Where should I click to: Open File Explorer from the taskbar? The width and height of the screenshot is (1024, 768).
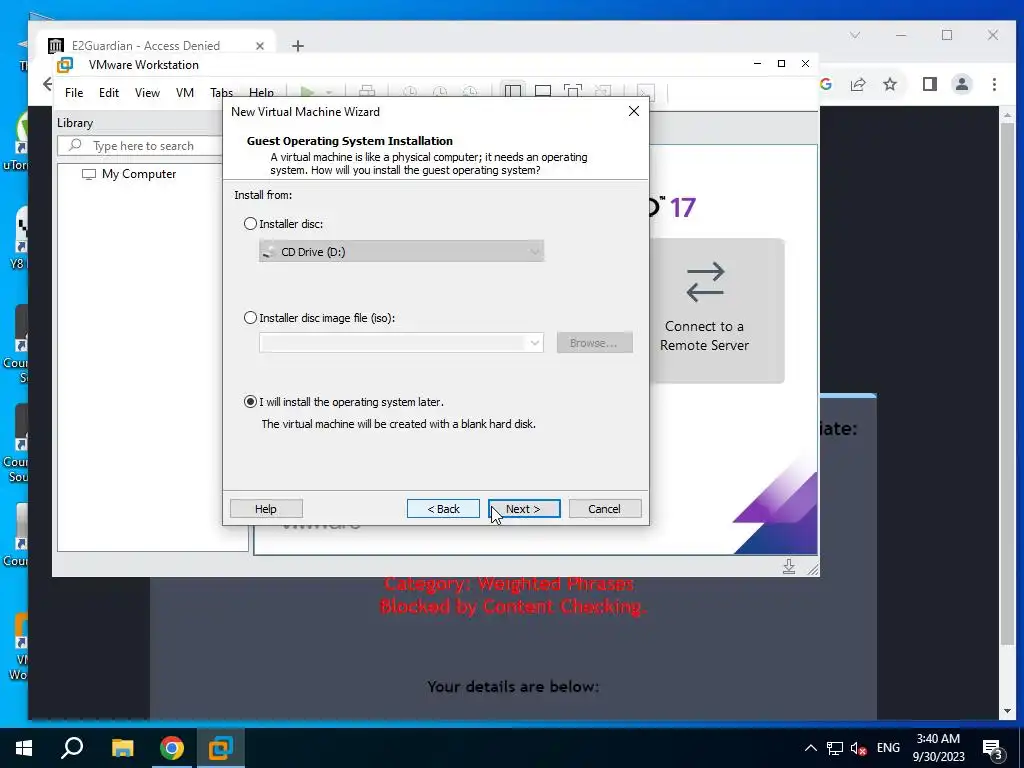[x=122, y=748]
